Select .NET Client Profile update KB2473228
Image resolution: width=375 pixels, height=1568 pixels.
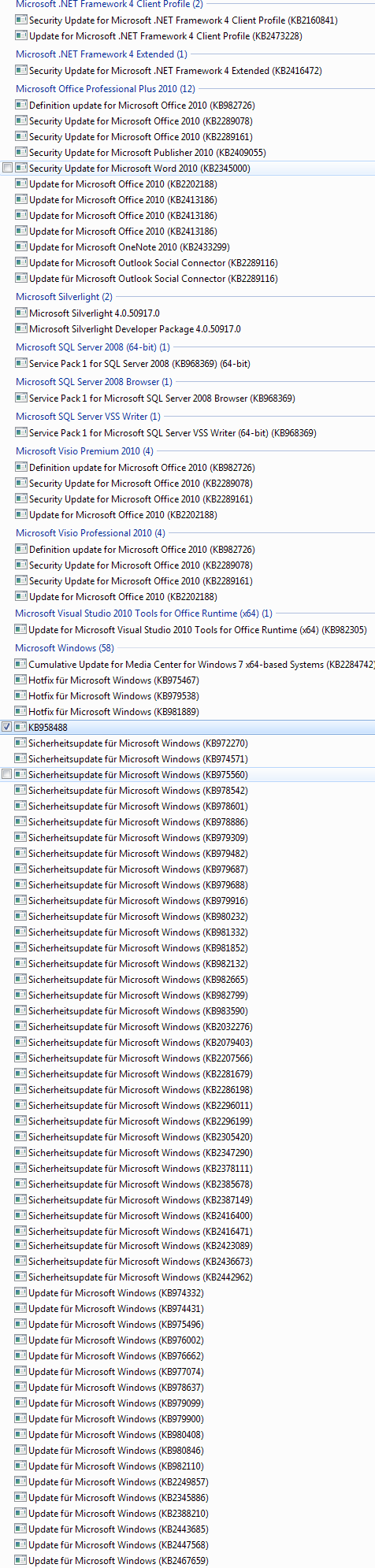tap(165, 36)
